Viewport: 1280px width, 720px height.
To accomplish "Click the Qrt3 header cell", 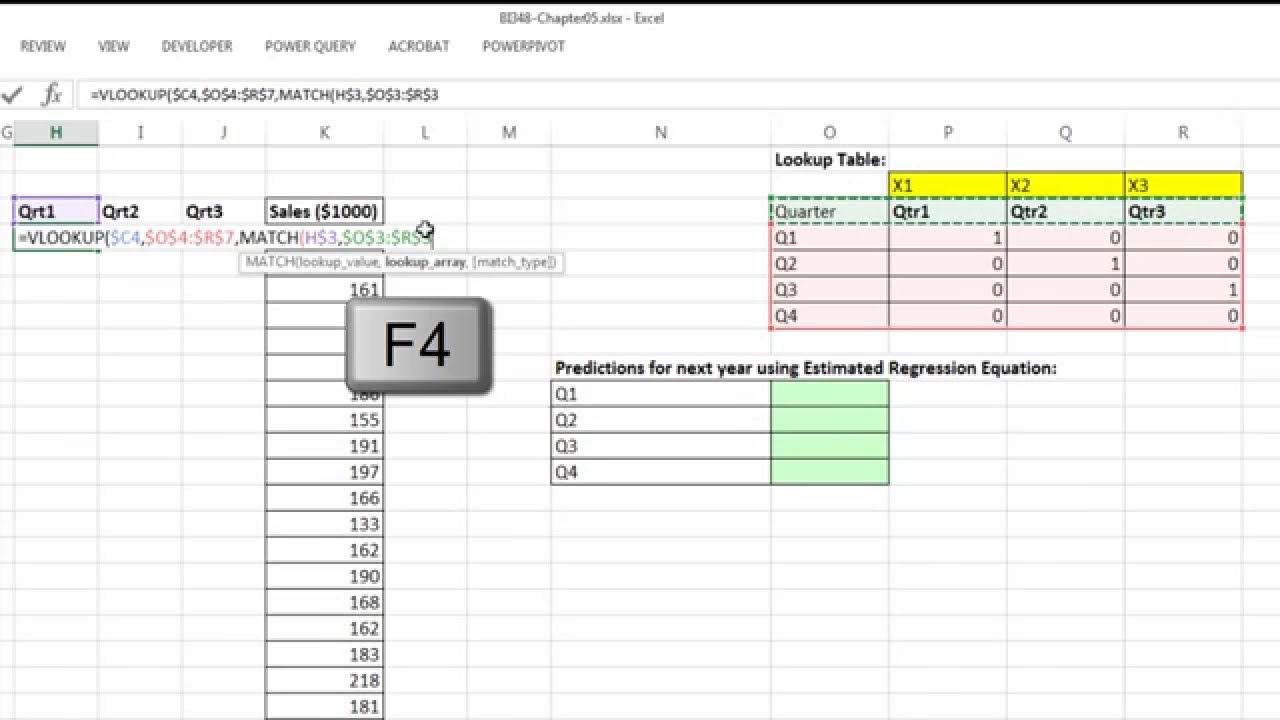I will pyautogui.click(x=223, y=211).
